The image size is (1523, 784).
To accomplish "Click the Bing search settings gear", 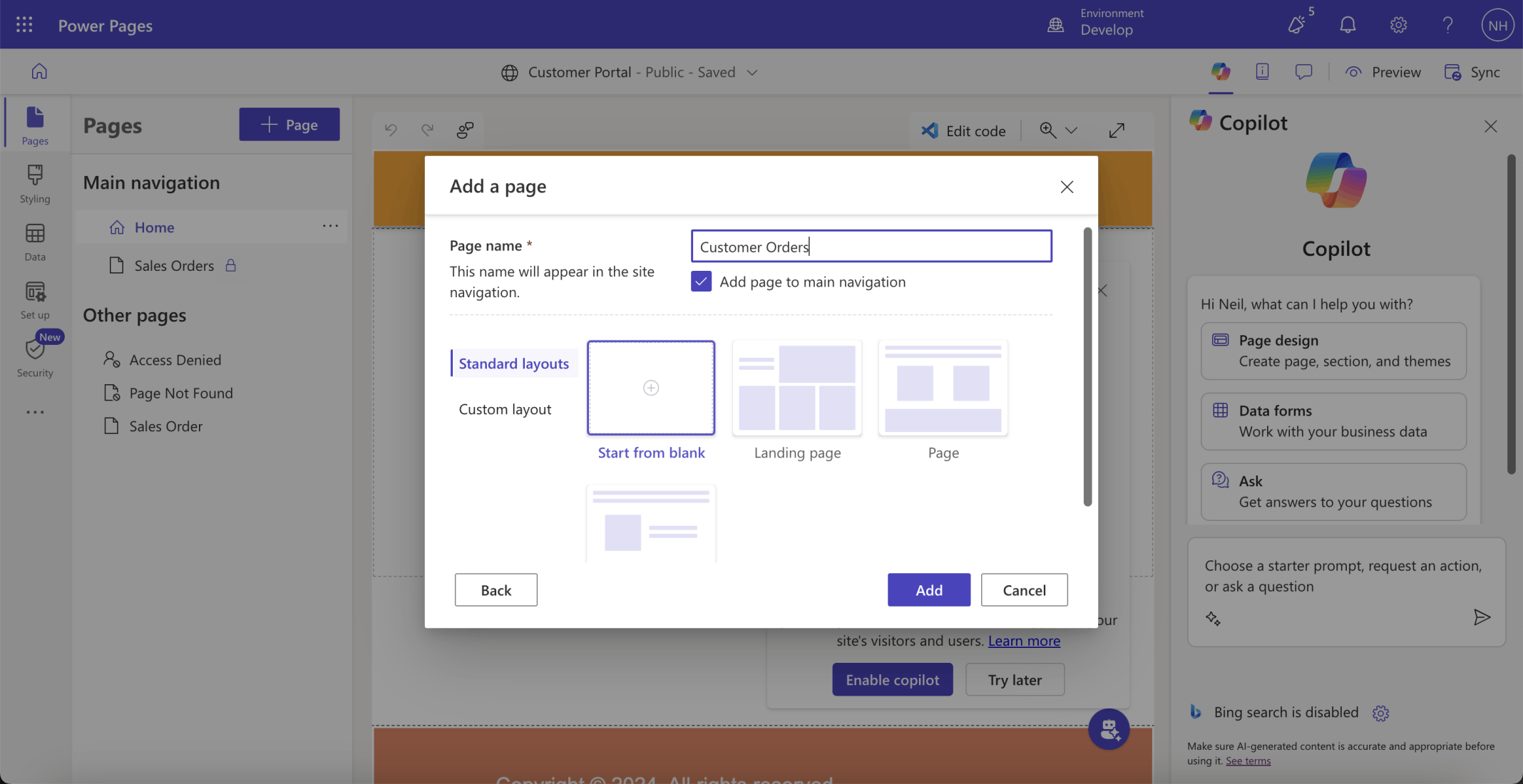I will [1380, 713].
